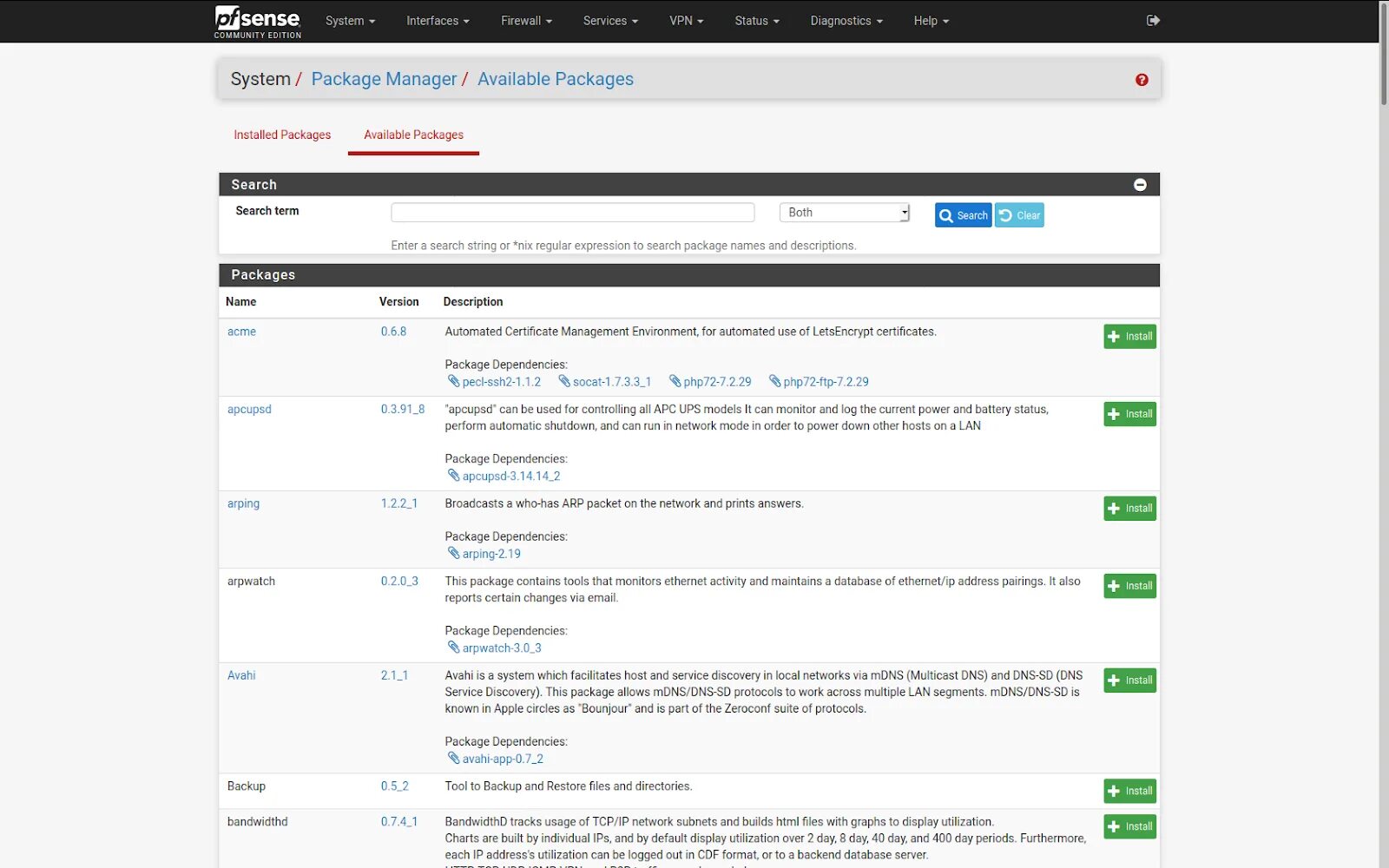This screenshot has width=1389, height=868.
Task: Click the paperclip icon beside php72-ftp-7.2.29
Action: [774, 381]
